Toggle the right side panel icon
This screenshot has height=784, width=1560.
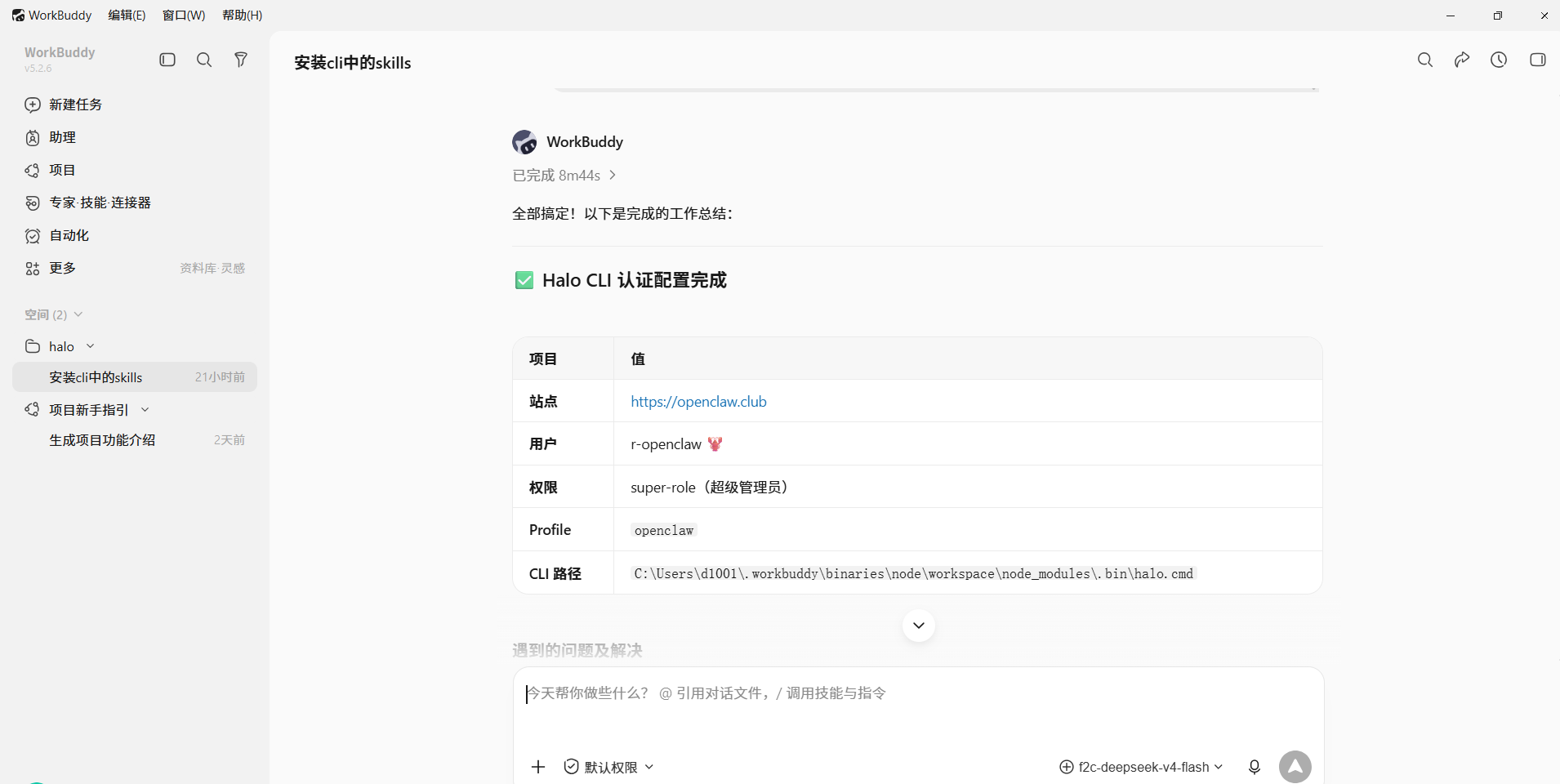point(1537,60)
